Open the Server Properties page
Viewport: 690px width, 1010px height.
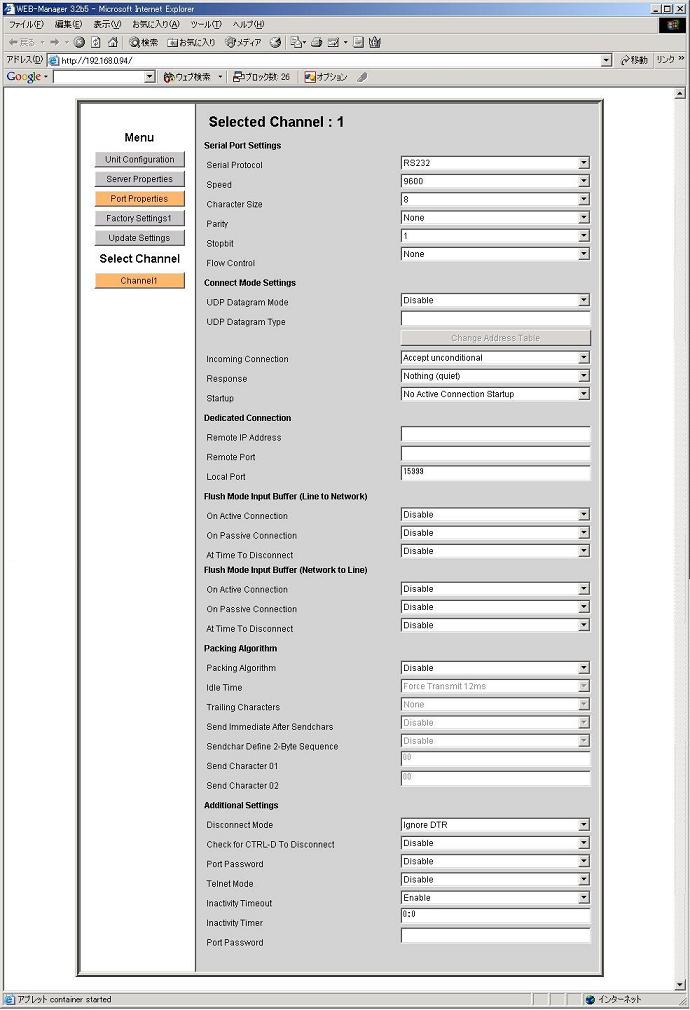click(x=140, y=179)
